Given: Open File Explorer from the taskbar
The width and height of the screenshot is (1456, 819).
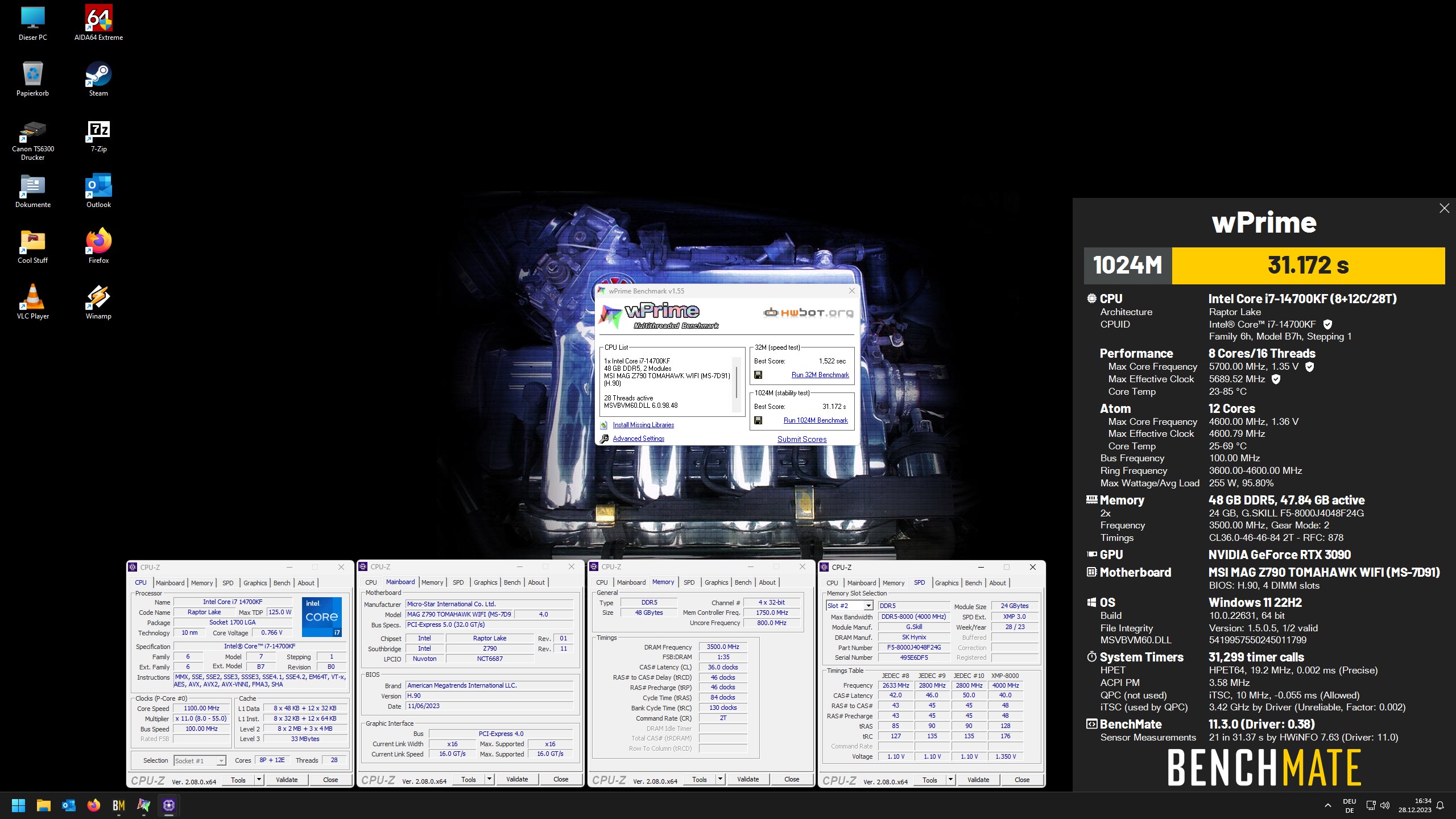Looking at the screenshot, I should click(x=44, y=805).
